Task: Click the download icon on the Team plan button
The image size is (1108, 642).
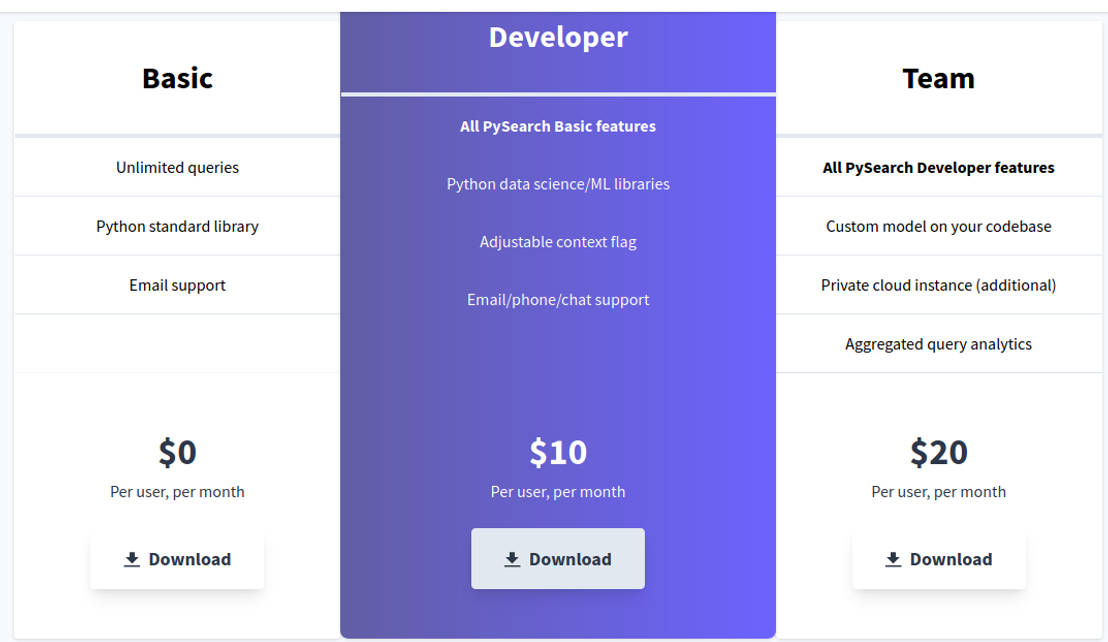Action: click(892, 559)
